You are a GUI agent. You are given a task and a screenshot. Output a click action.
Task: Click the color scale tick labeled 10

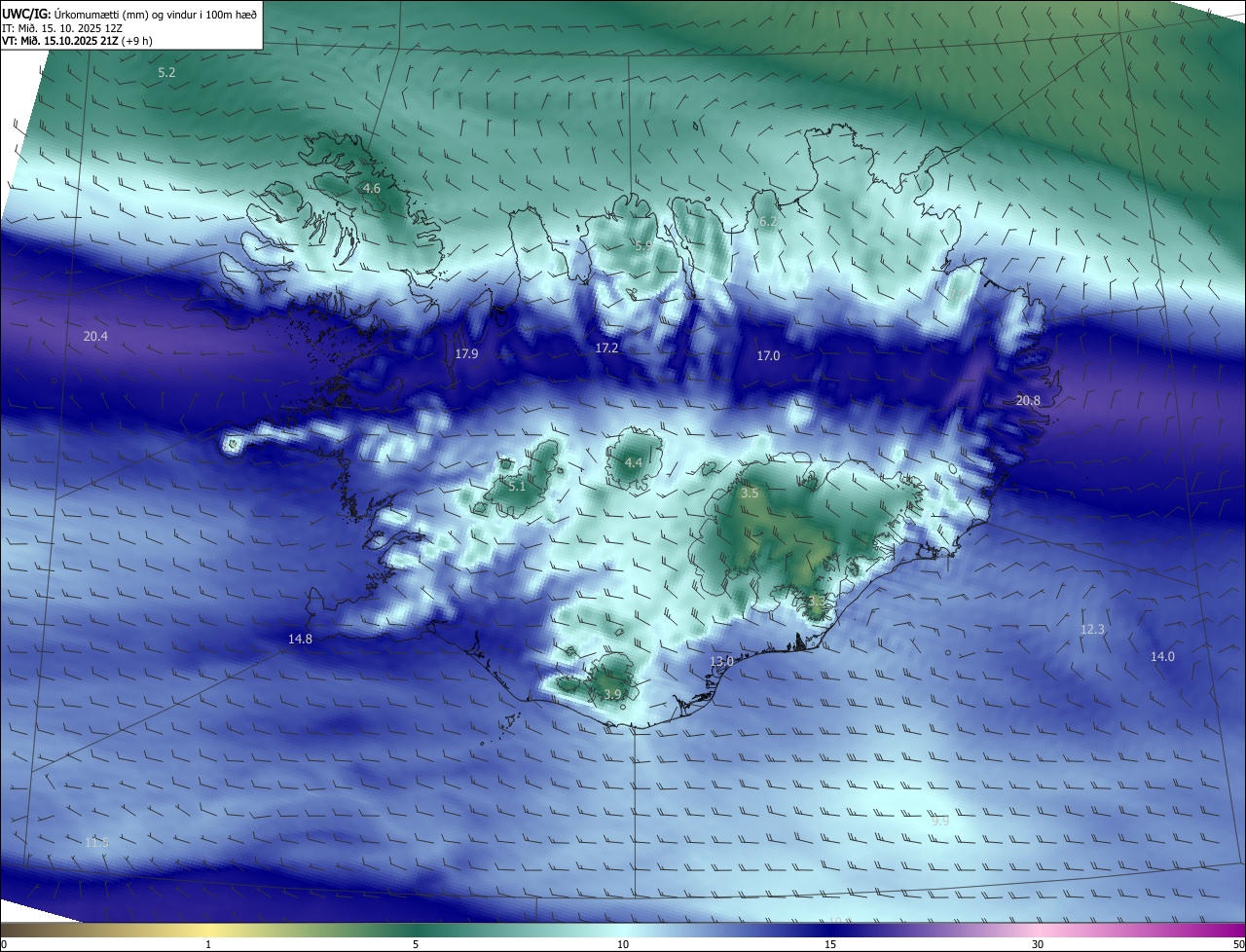click(x=623, y=944)
